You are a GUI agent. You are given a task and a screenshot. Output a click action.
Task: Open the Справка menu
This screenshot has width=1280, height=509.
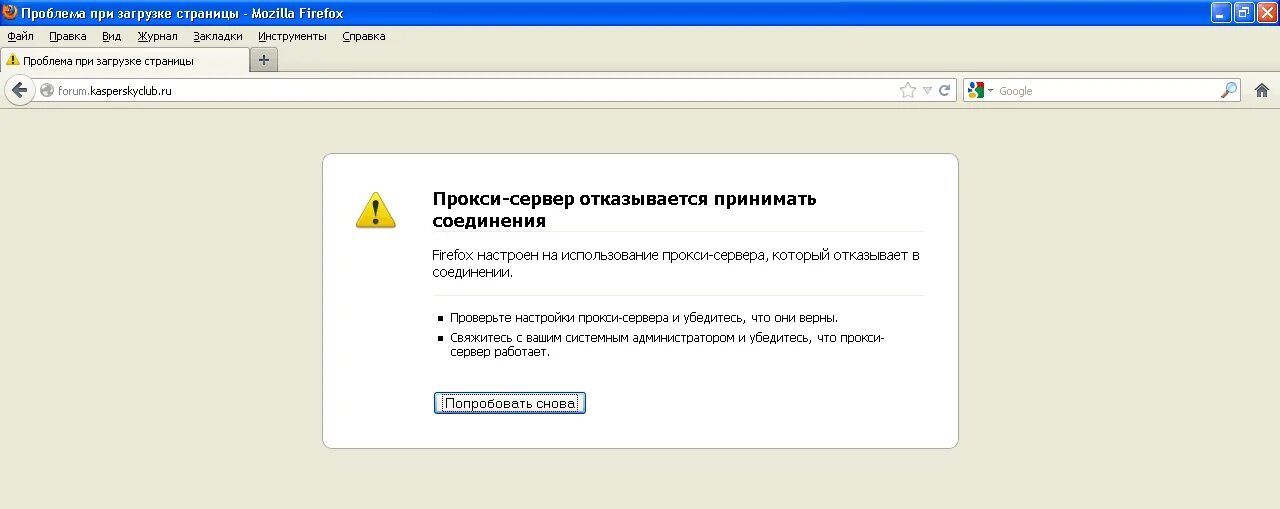pyautogui.click(x=364, y=36)
